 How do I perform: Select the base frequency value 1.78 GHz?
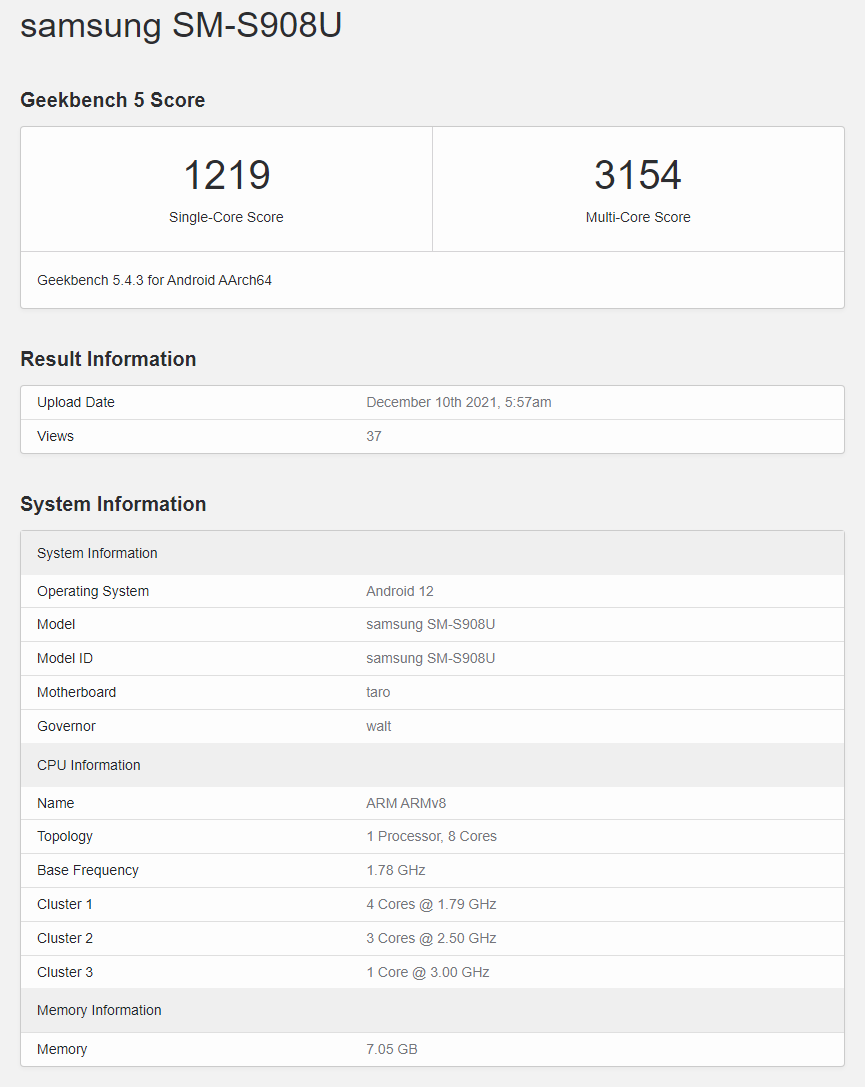(x=396, y=870)
